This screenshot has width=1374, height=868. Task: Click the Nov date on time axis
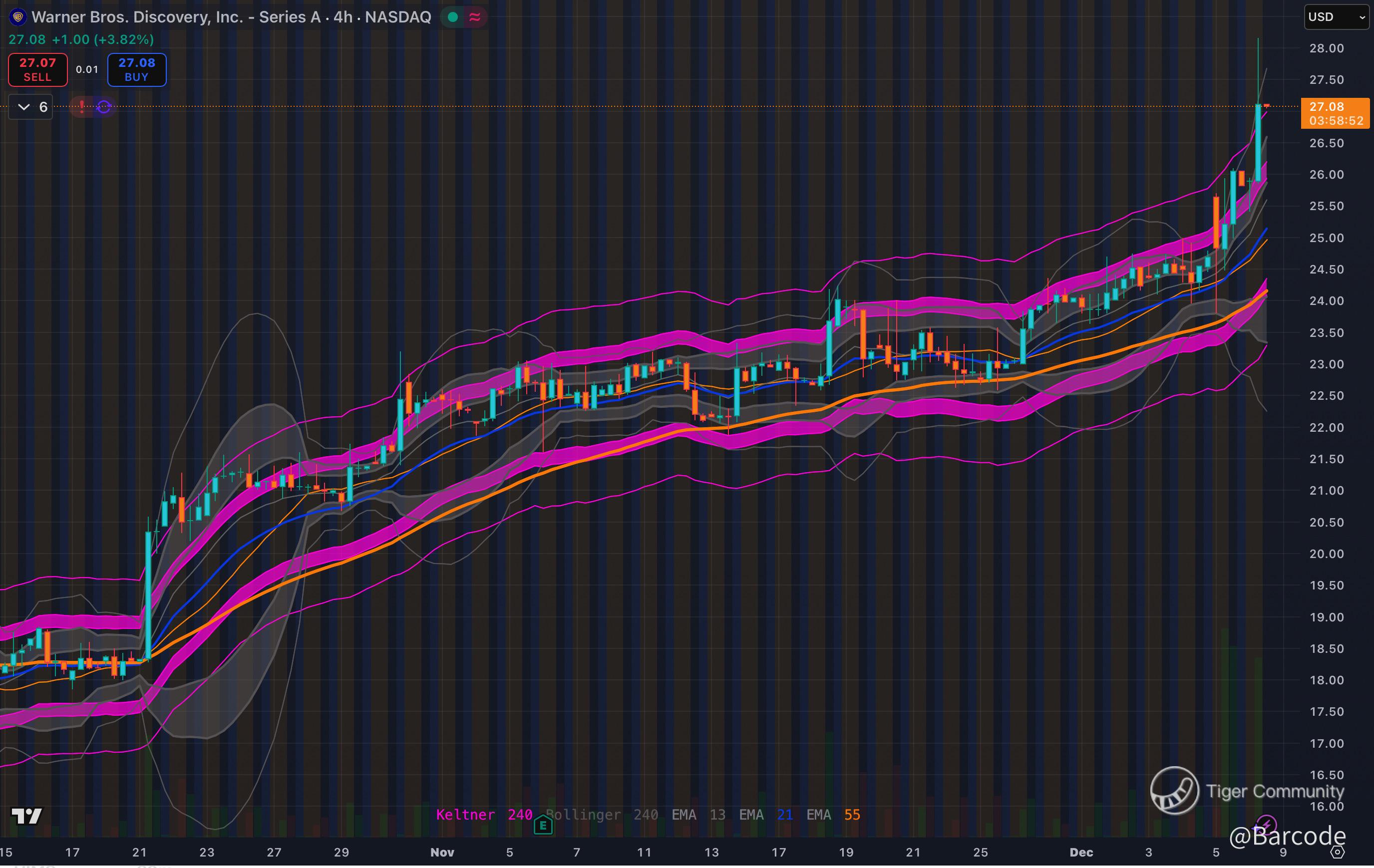click(442, 852)
